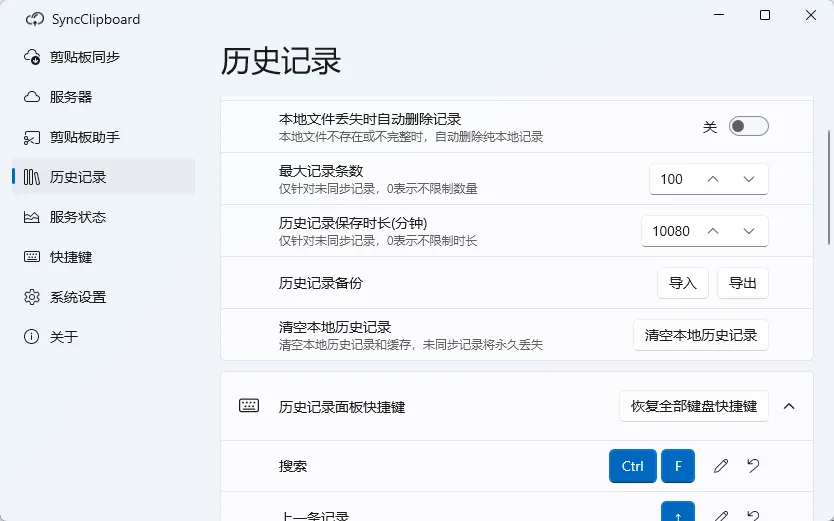
Task: Minimize the SyncClipboard window
Action: pyautogui.click(x=719, y=15)
